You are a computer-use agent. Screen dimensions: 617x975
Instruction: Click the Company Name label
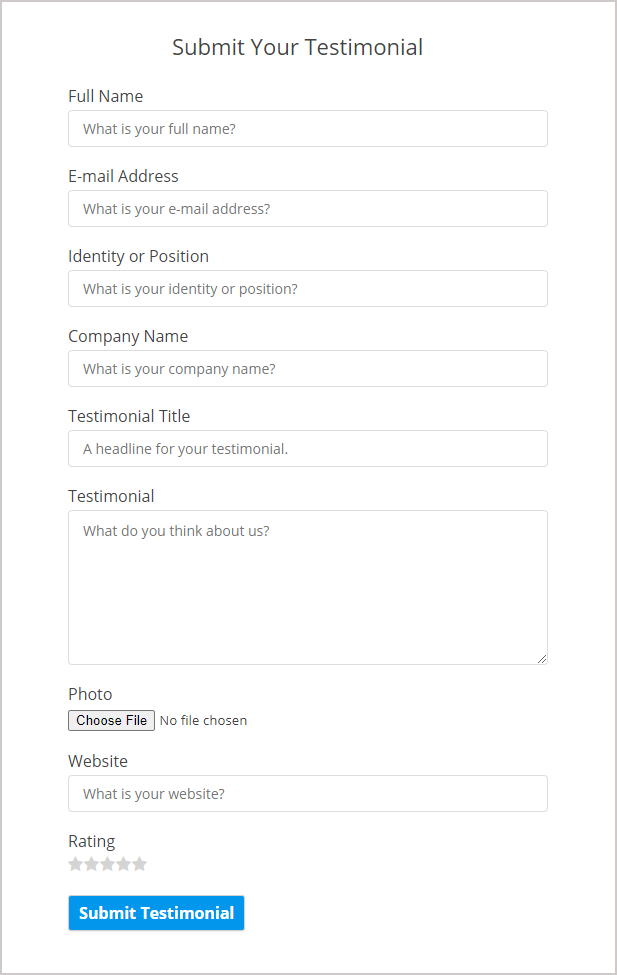pos(128,336)
